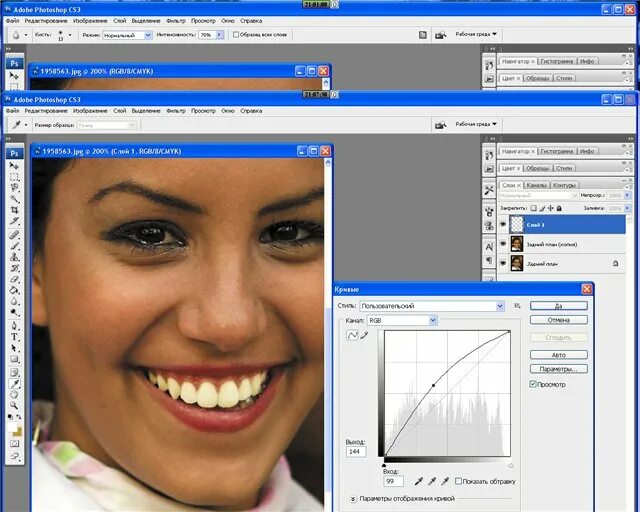The image size is (640, 512).
Task: Open Рабочая среда dropdown in back window
Action: pyautogui.click(x=476, y=34)
